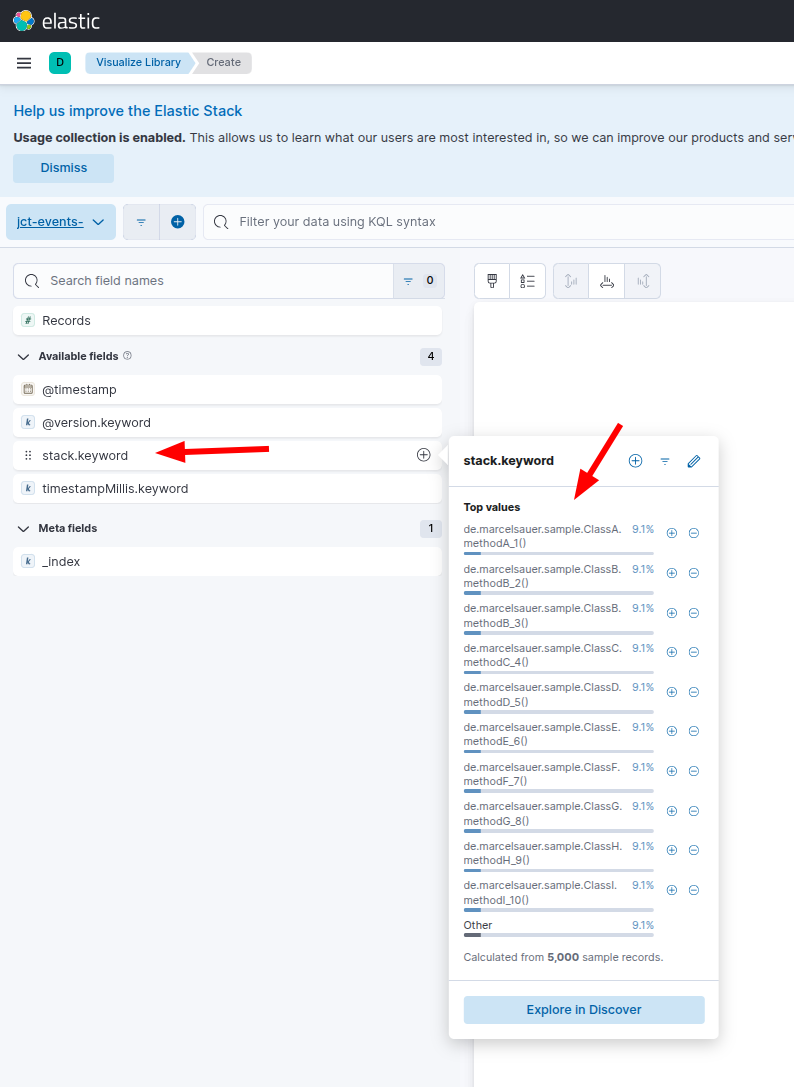Open the hamburger navigation menu
794x1087 pixels.
tap(24, 62)
